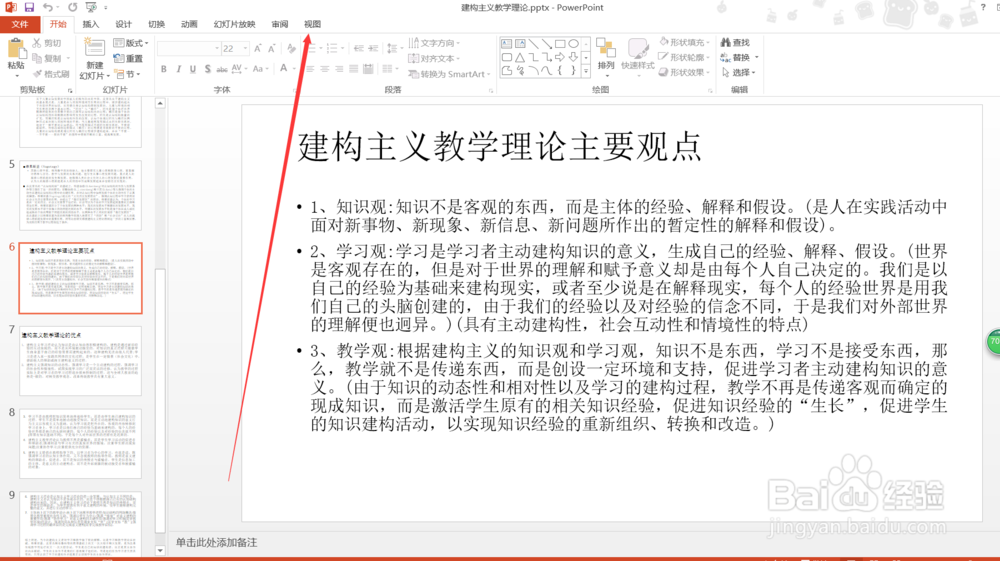Image resolution: width=1000 pixels, height=561 pixels.
Task: Switch to the Insert (插入) tab
Action: [91, 24]
